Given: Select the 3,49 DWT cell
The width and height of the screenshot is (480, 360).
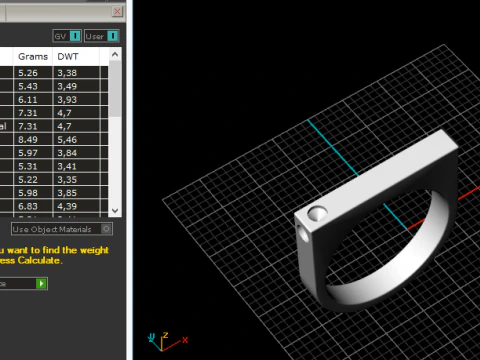Looking at the screenshot, I should pos(76,86).
